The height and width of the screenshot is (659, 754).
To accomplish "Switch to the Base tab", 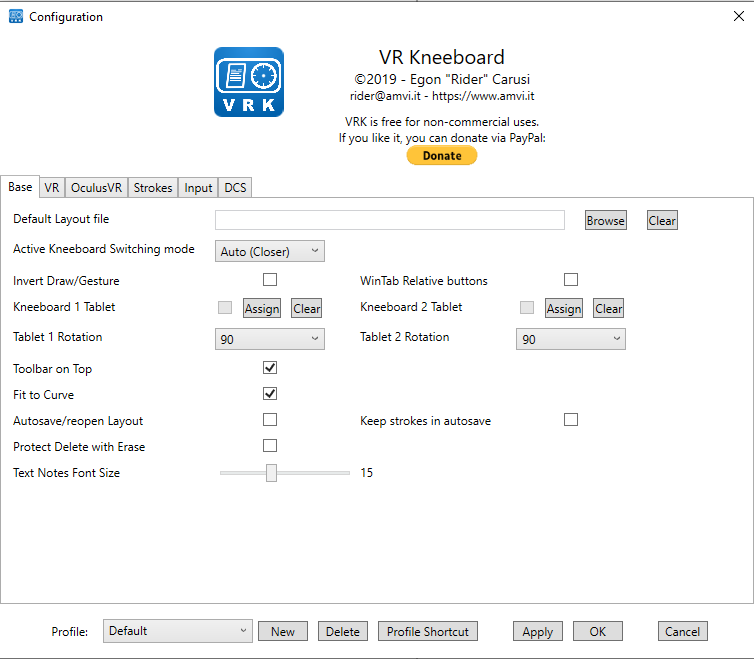I will [20, 187].
